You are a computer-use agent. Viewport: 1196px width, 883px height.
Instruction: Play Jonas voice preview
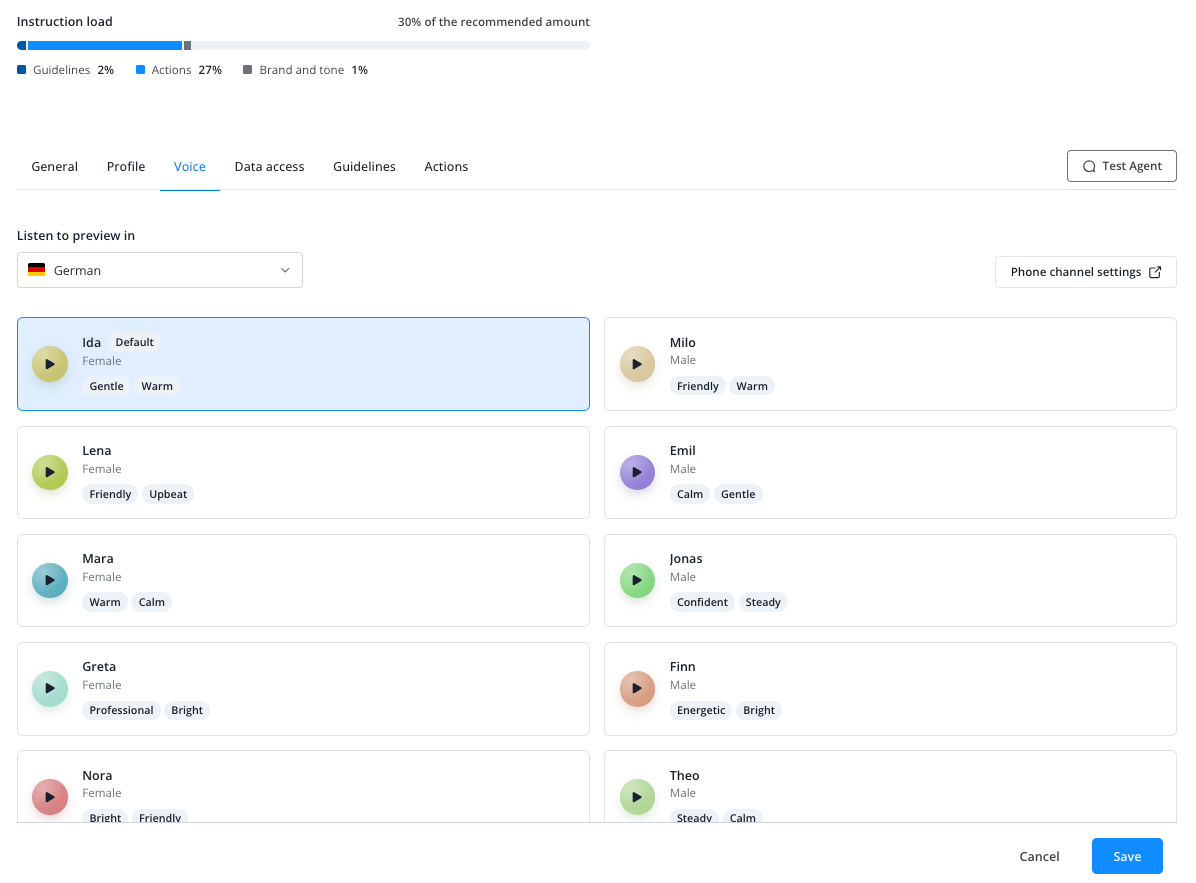pyautogui.click(x=637, y=580)
